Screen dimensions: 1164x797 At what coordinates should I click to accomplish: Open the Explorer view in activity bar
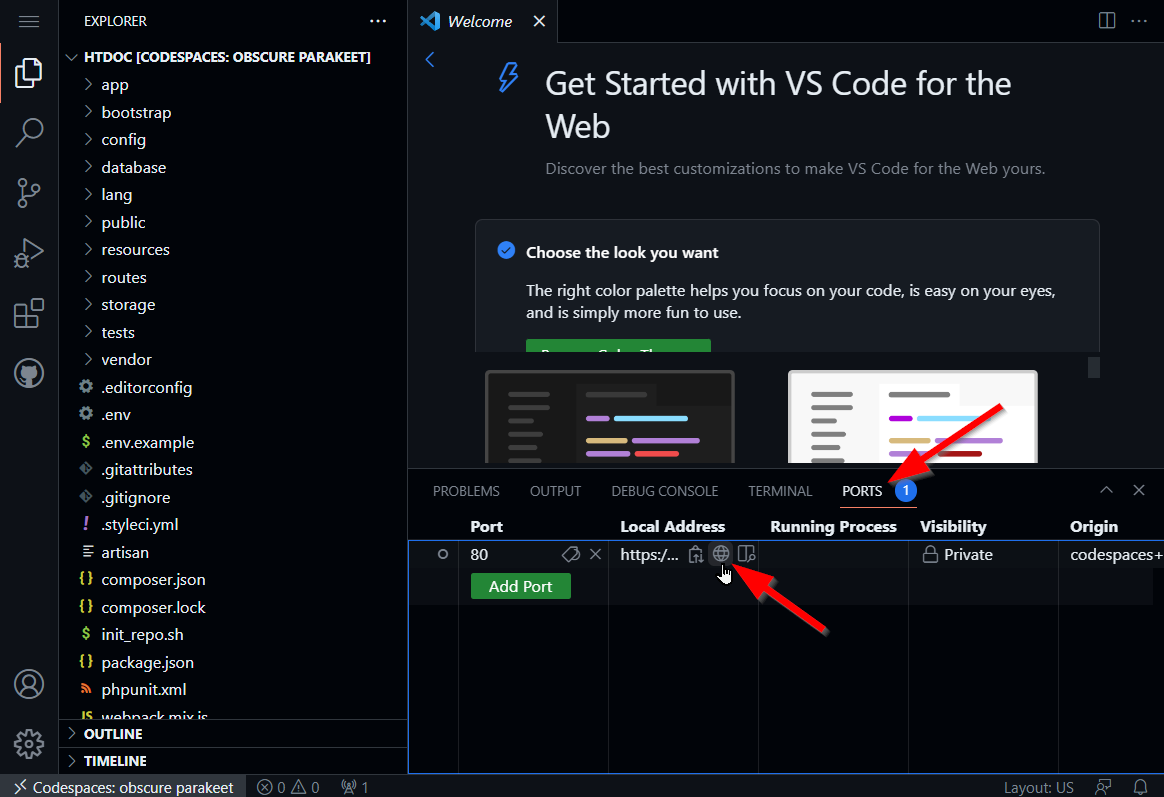pos(29,73)
